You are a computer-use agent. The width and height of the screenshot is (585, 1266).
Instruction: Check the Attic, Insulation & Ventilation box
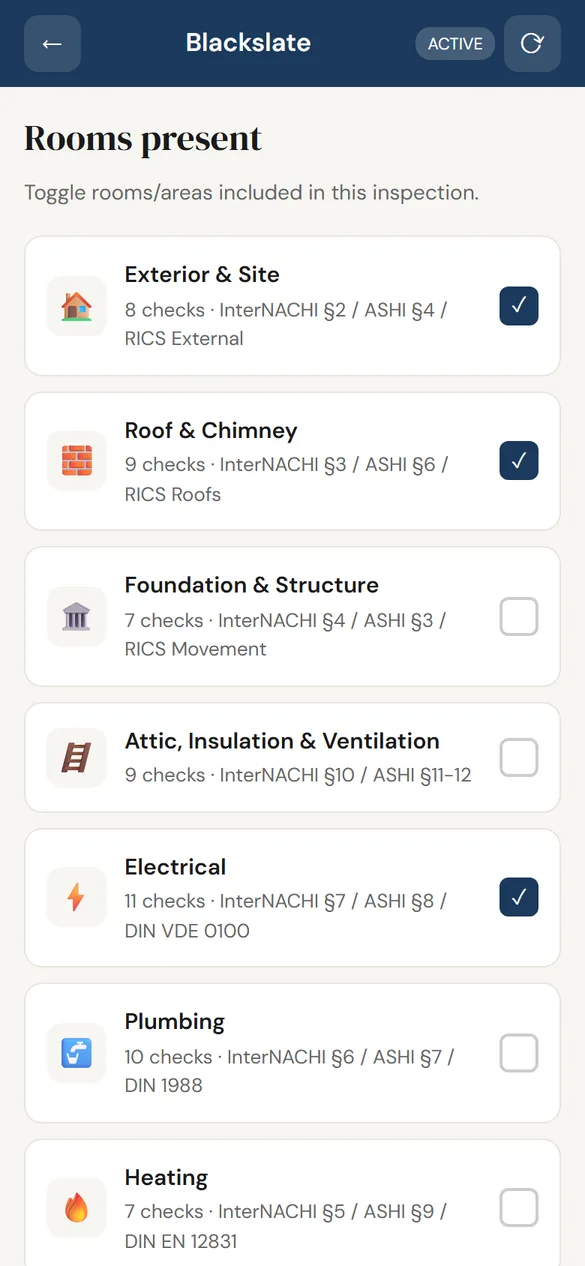(x=519, y=758)
